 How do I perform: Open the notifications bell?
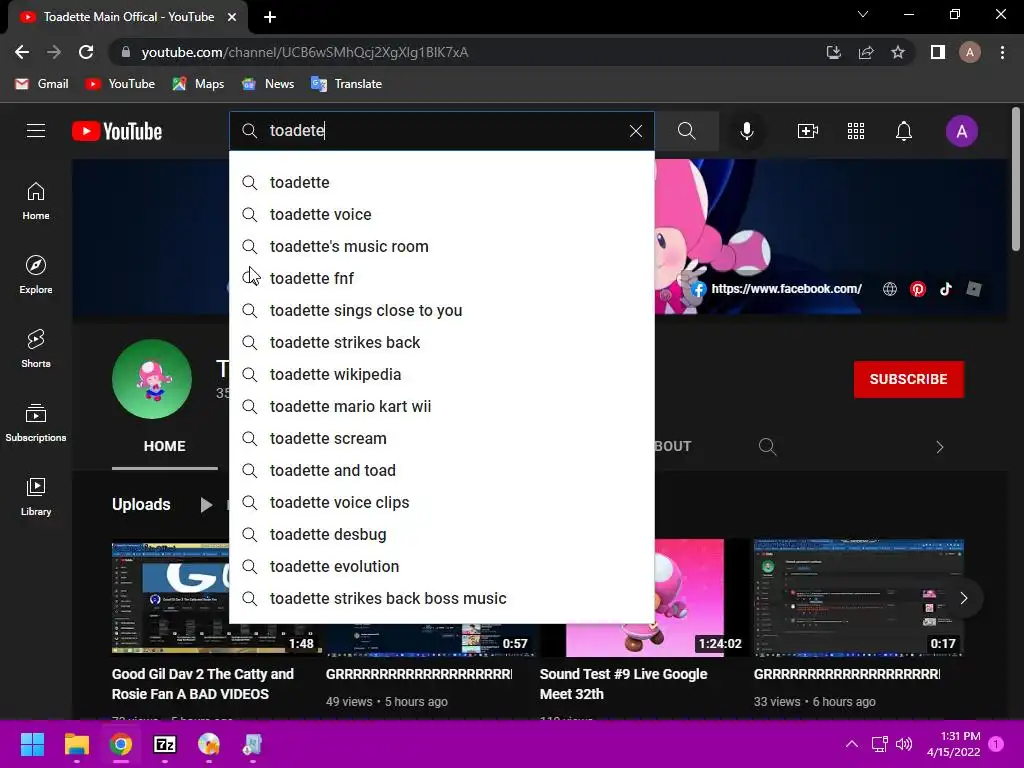(x=904, y=131)
